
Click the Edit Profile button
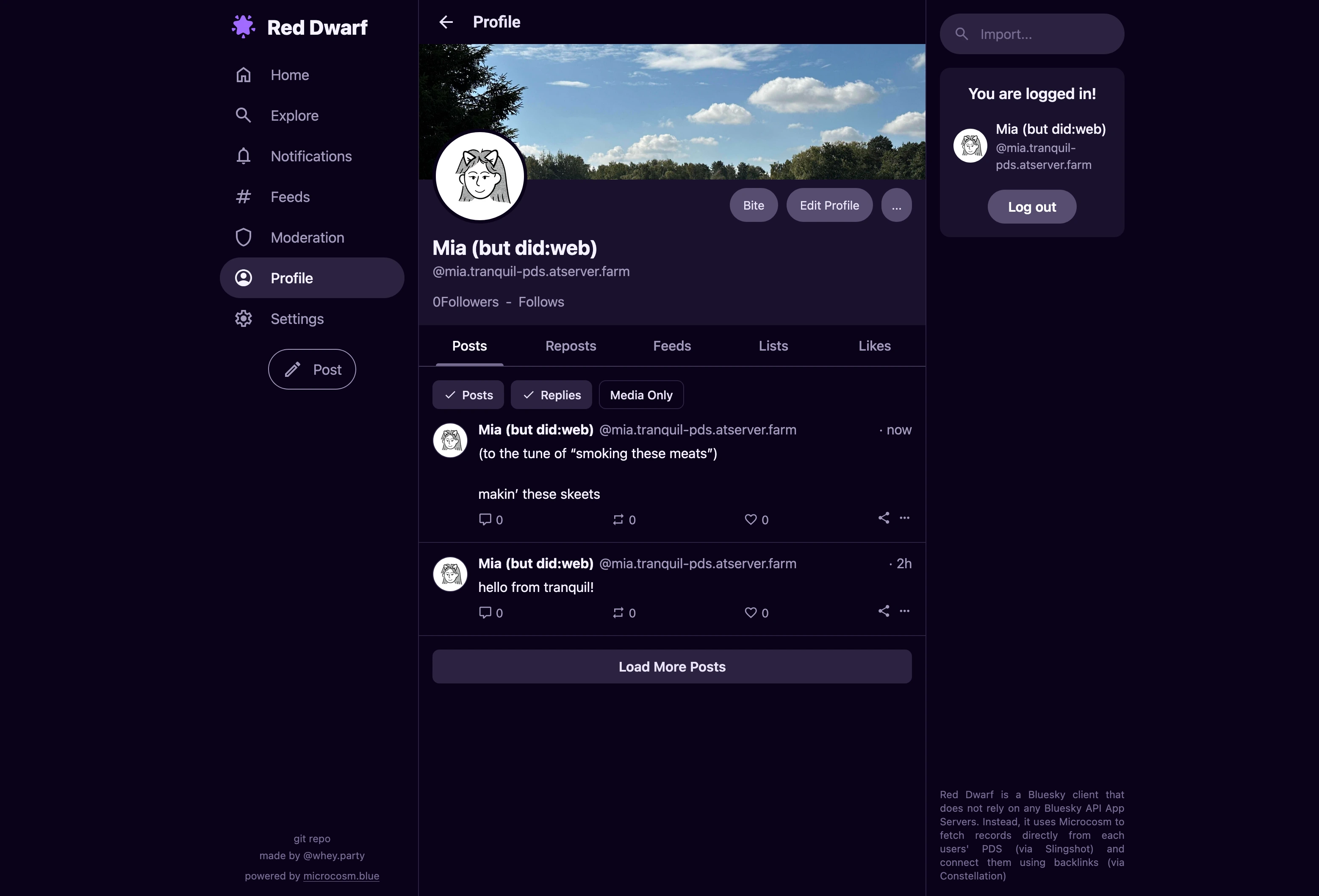tap(830, 205)
